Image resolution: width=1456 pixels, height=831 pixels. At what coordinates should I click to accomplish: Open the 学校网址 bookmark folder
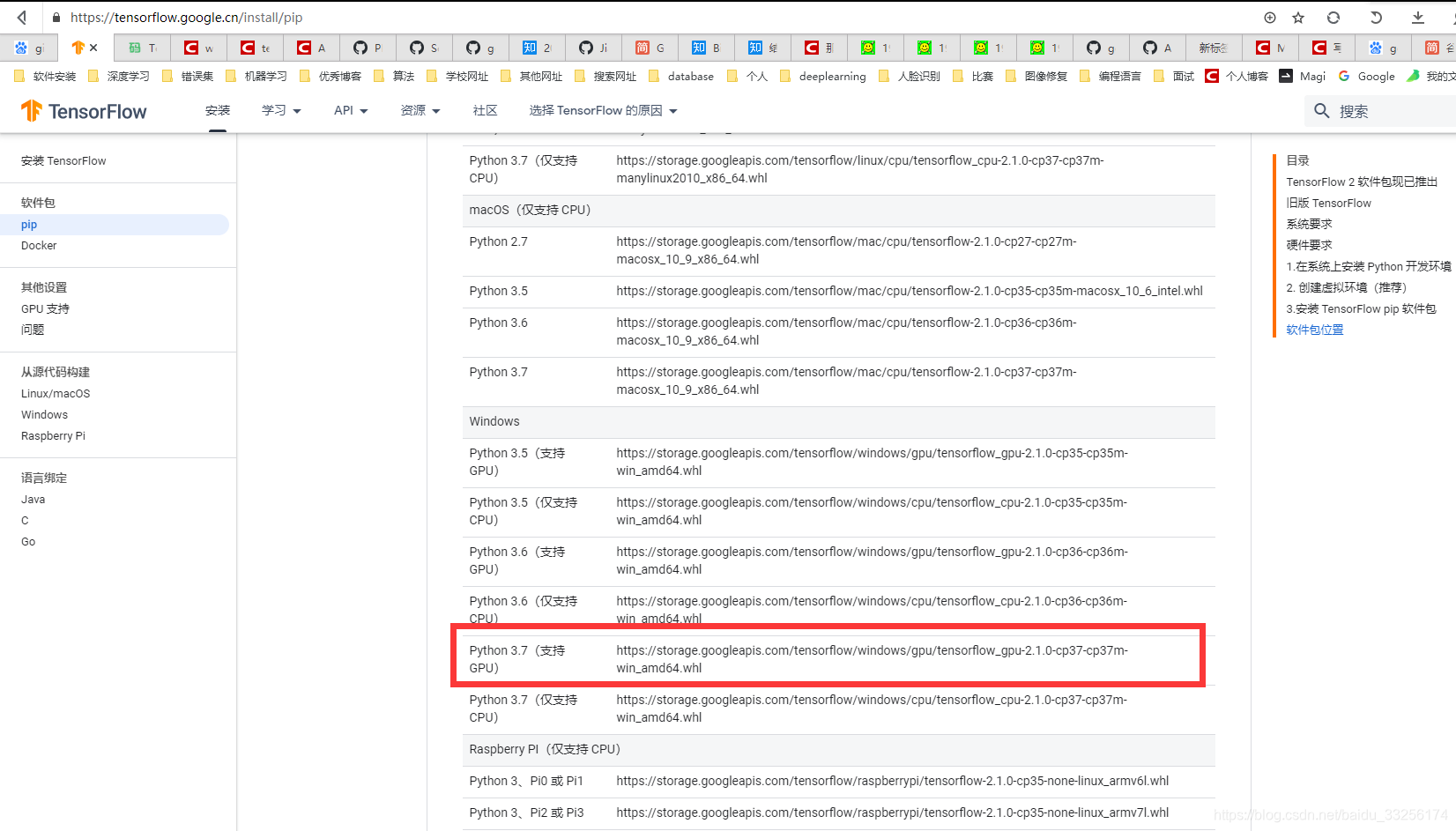point(457,77)
